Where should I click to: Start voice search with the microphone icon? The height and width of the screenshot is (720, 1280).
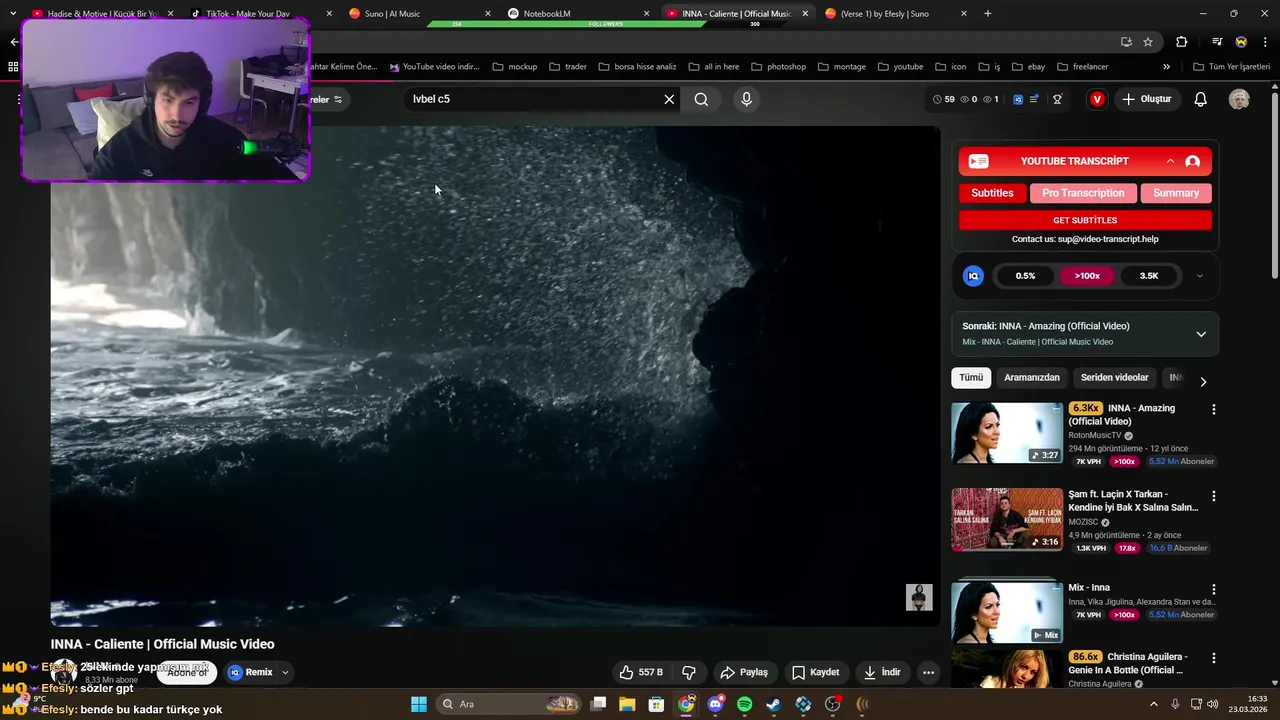(746, 99)
